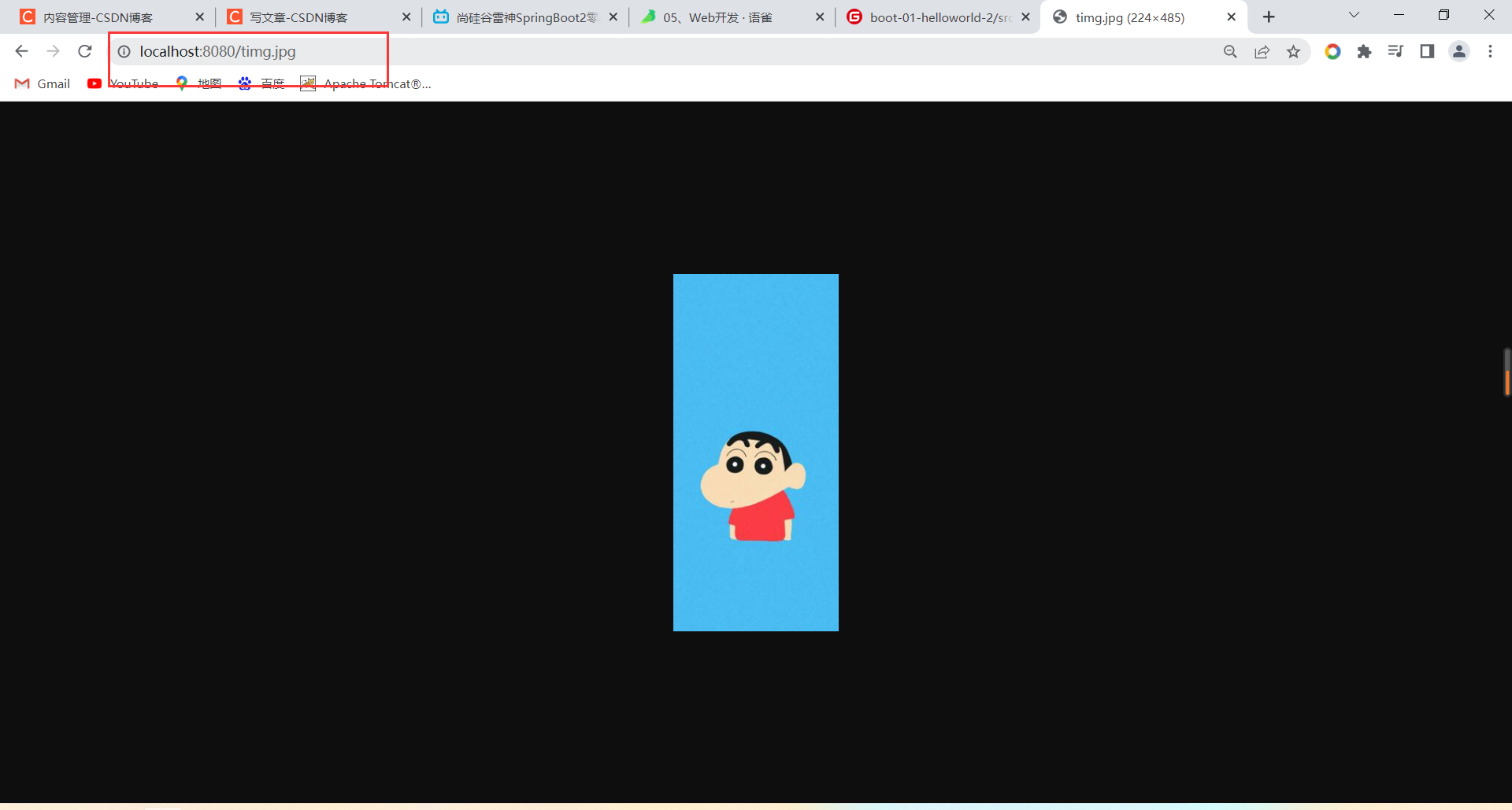Bookmark this page with the star icon

point(1293,51)
